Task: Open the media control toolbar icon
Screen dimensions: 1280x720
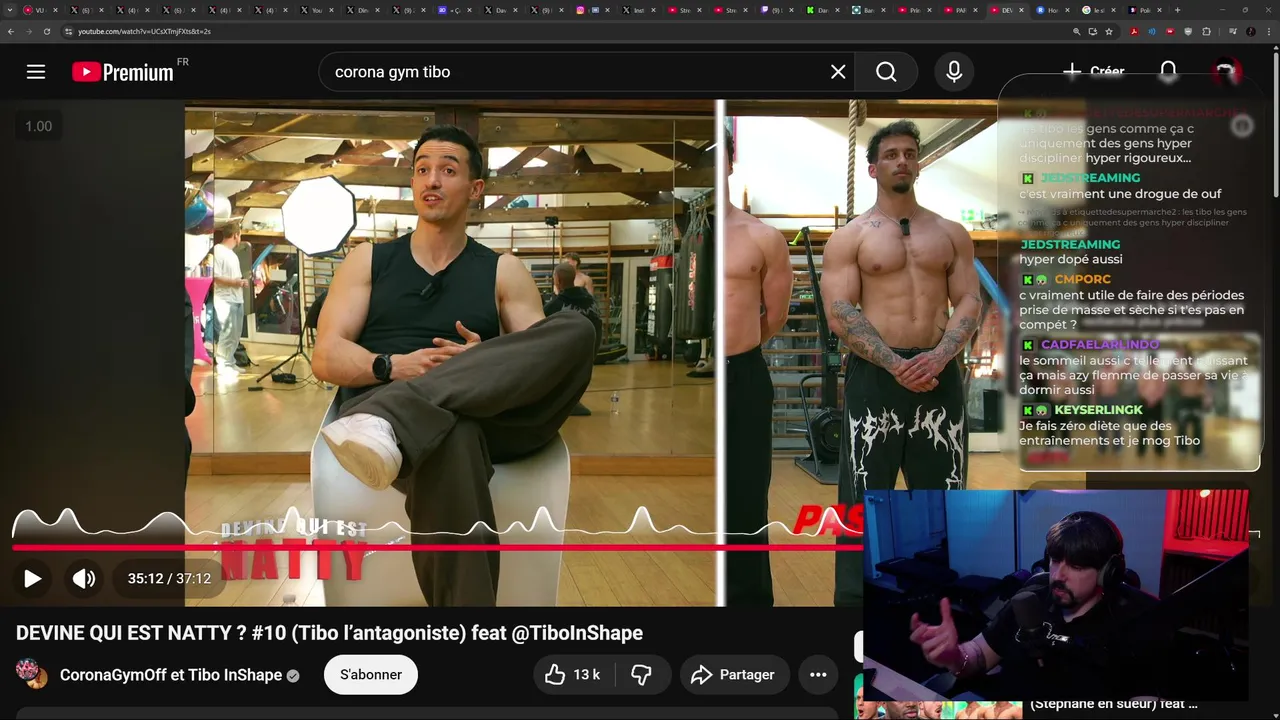Action: pos(1233,31)
